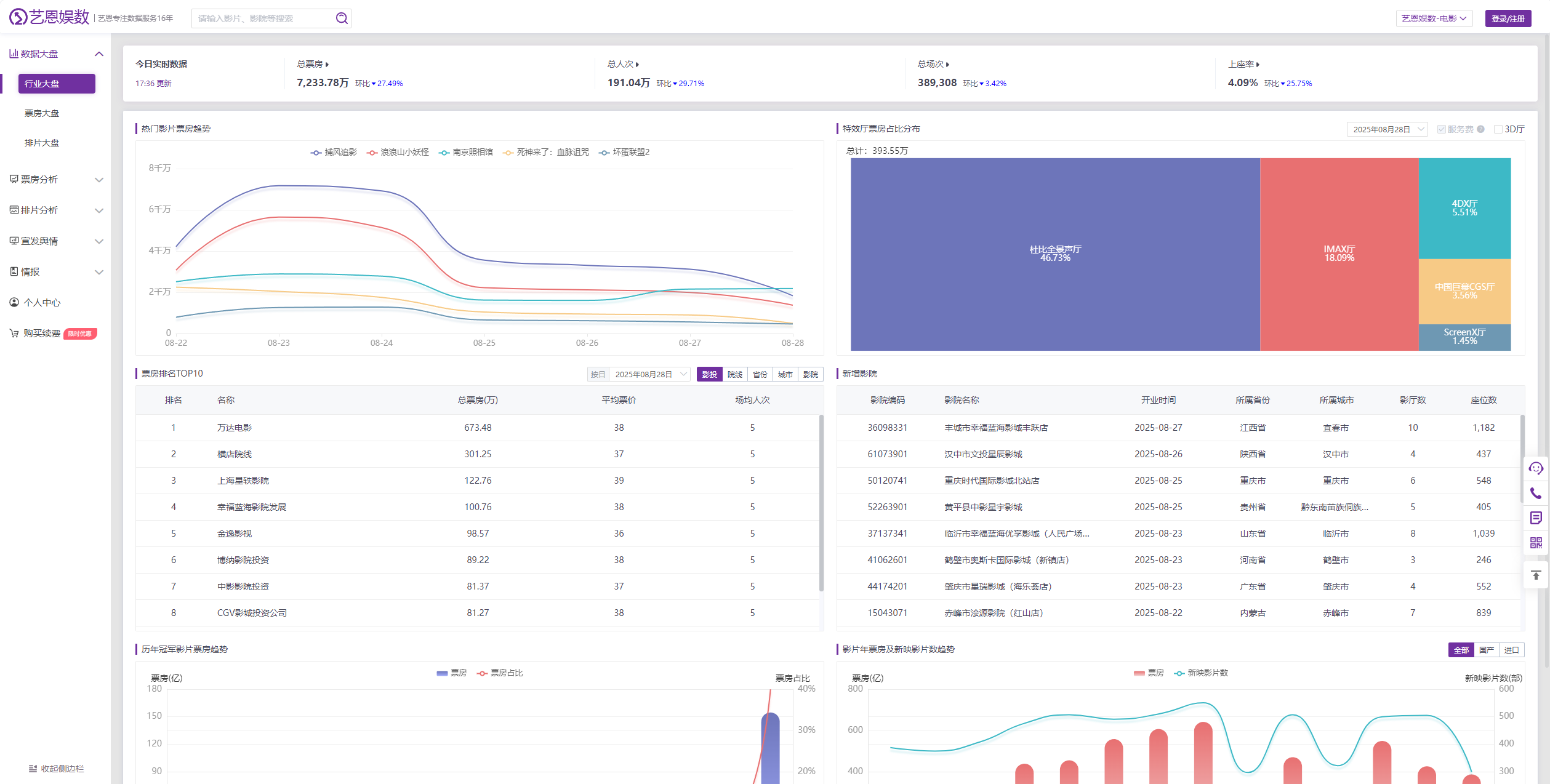The height and width of the screenshot is (784, 1550).
Task: Open the feedback note icon
Action: pyautogui.click(x=1536, y=518)
